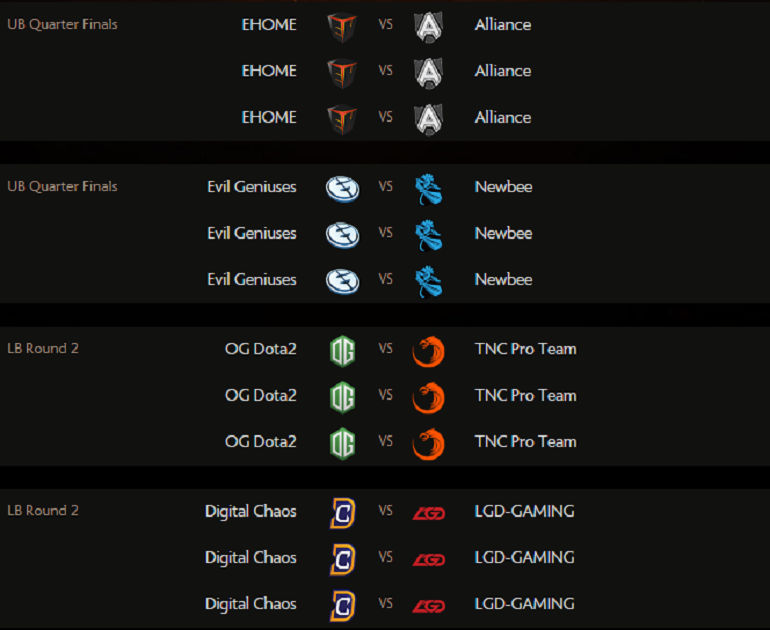Open first UB Quarter Finals label for EHOME
Image resolution: width=770 pixels, height=630 pixels.
[62, 24]
